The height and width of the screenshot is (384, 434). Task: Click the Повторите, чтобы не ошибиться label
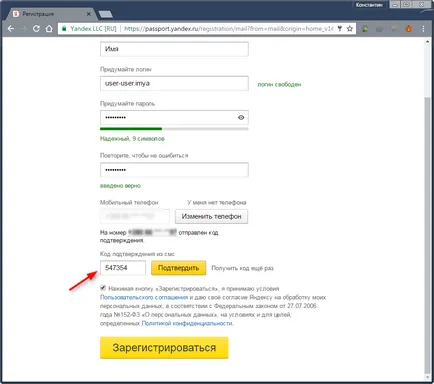[144, 155]
